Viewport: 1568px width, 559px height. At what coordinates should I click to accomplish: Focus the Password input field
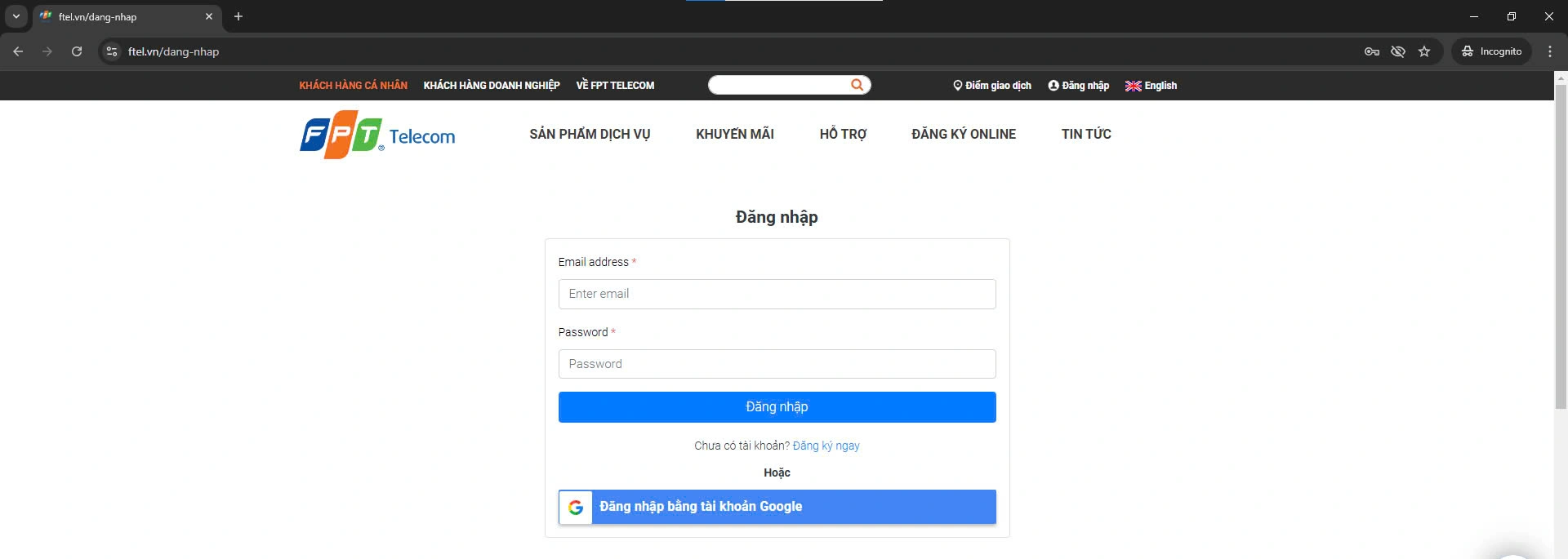(777, 364)
